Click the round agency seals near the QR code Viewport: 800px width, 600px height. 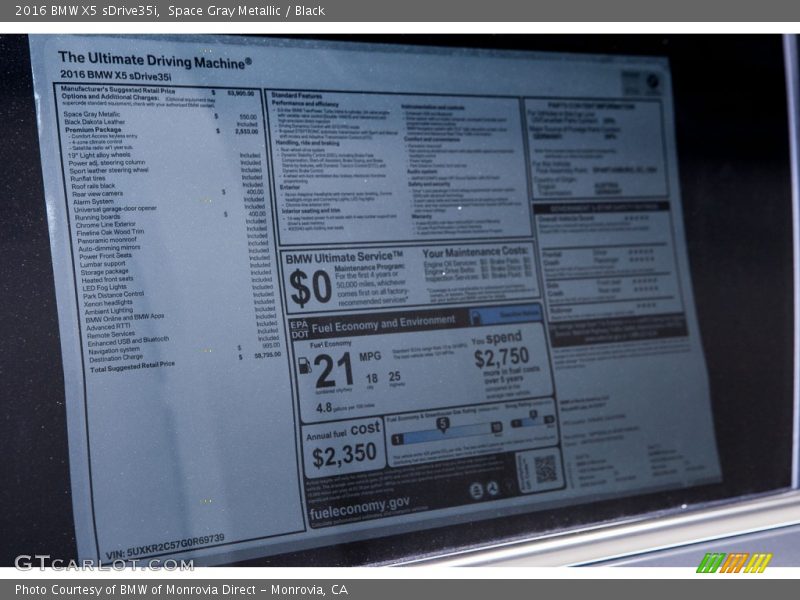[484, 489]
